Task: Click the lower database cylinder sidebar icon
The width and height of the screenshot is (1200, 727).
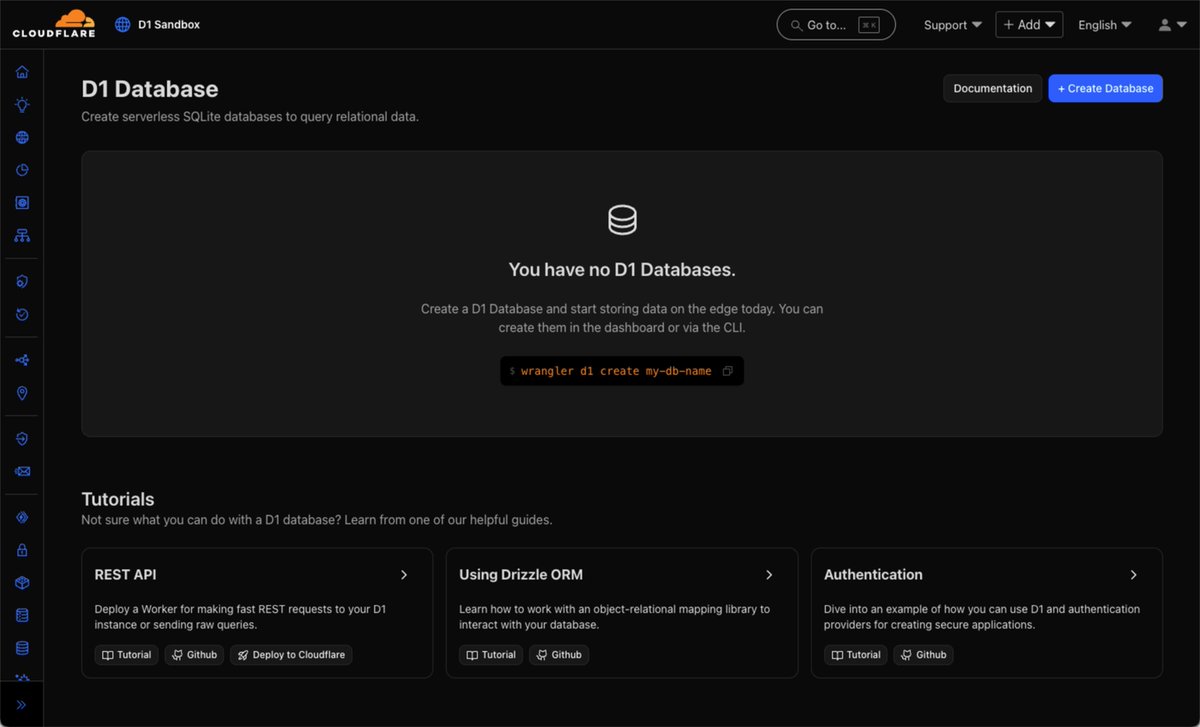Action: [22, 648]
